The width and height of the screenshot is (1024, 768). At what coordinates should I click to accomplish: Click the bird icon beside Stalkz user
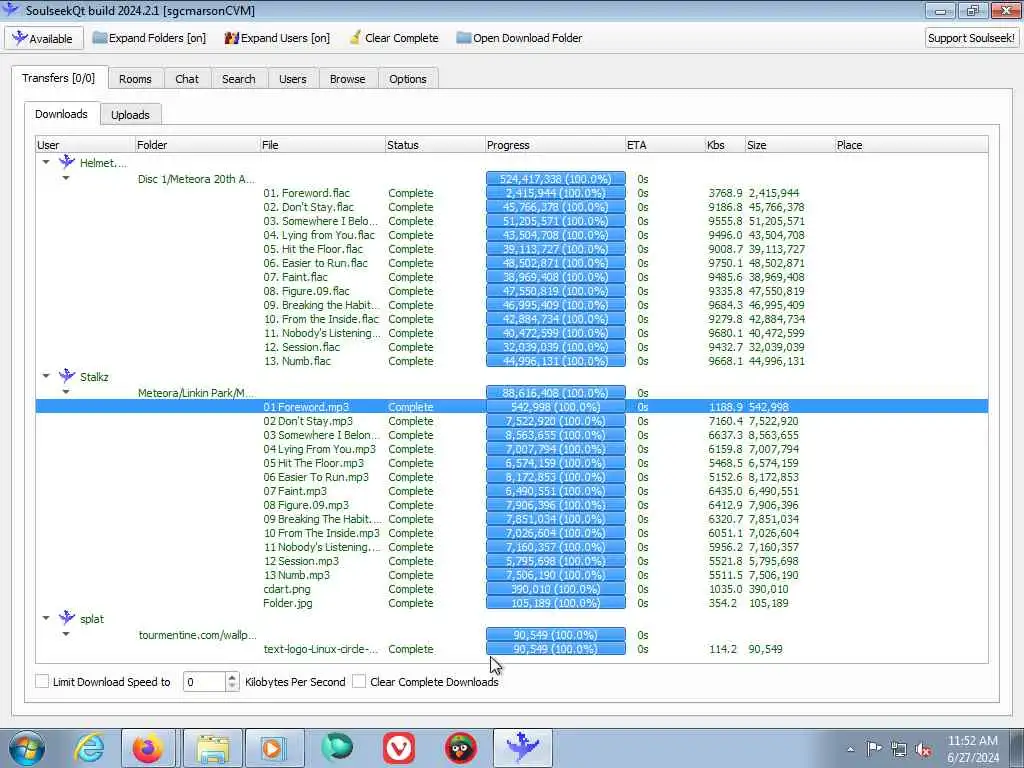click(x=67, y=376)
